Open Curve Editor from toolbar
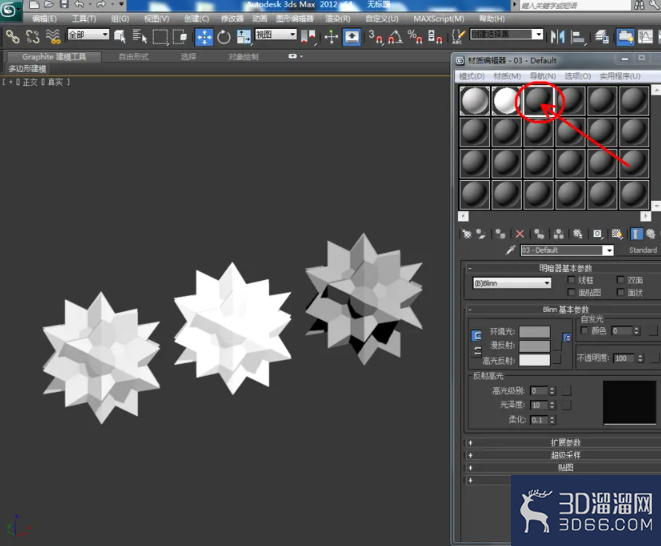661x546 pixels. pos(645,37)
